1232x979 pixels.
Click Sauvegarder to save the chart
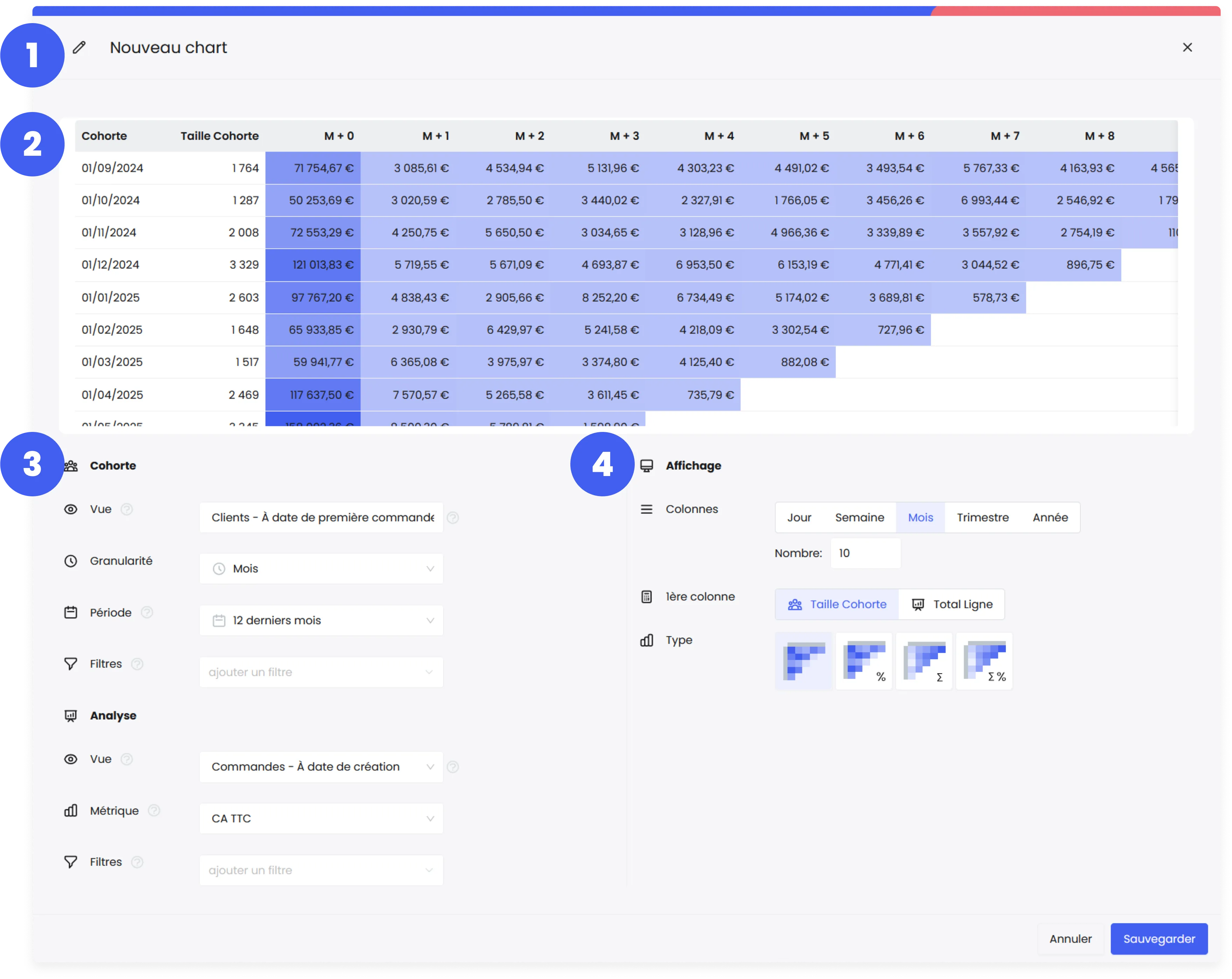click(1159, 939)
